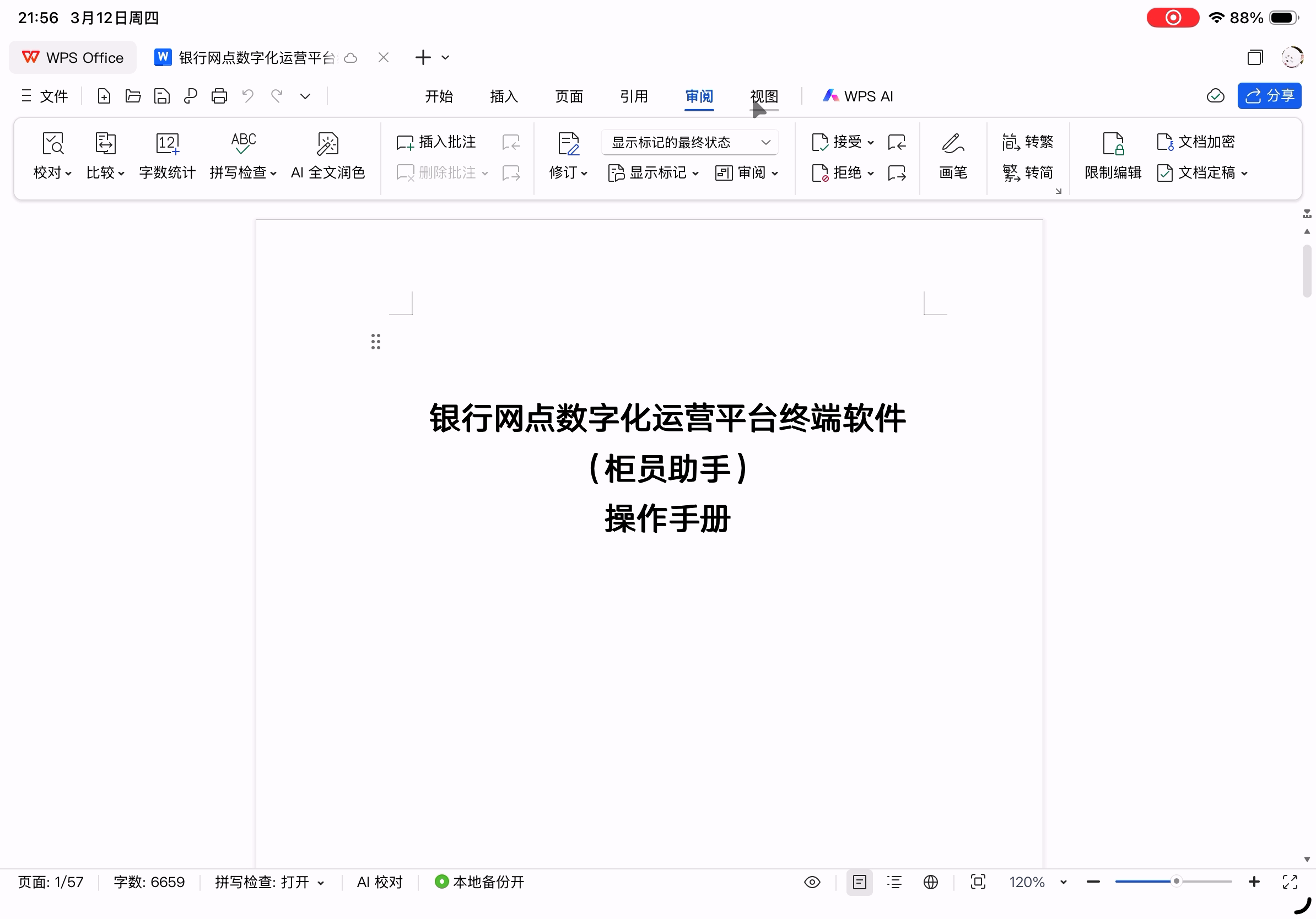Screen dimensions: 1316x919
Task: Click the 文档加密 document encryption button
Action: coord(1196,142)
